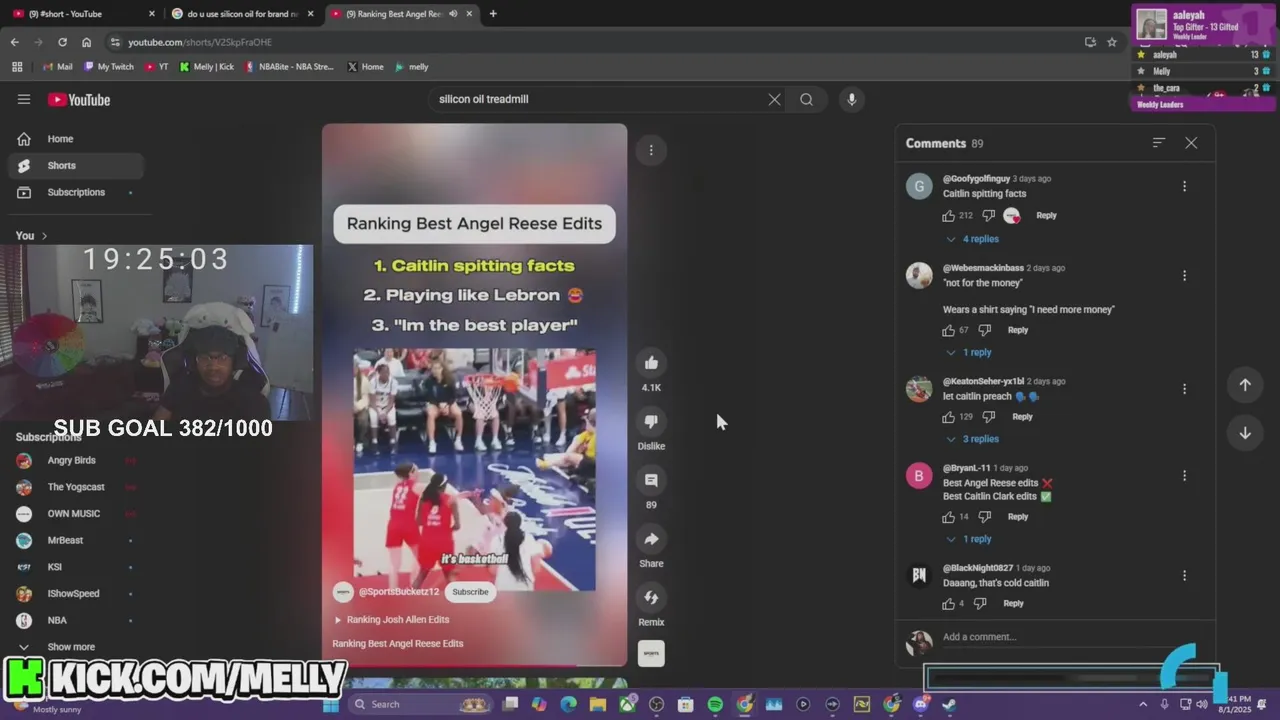Bookmark this page with the star icon

(x=1111, y=42)
